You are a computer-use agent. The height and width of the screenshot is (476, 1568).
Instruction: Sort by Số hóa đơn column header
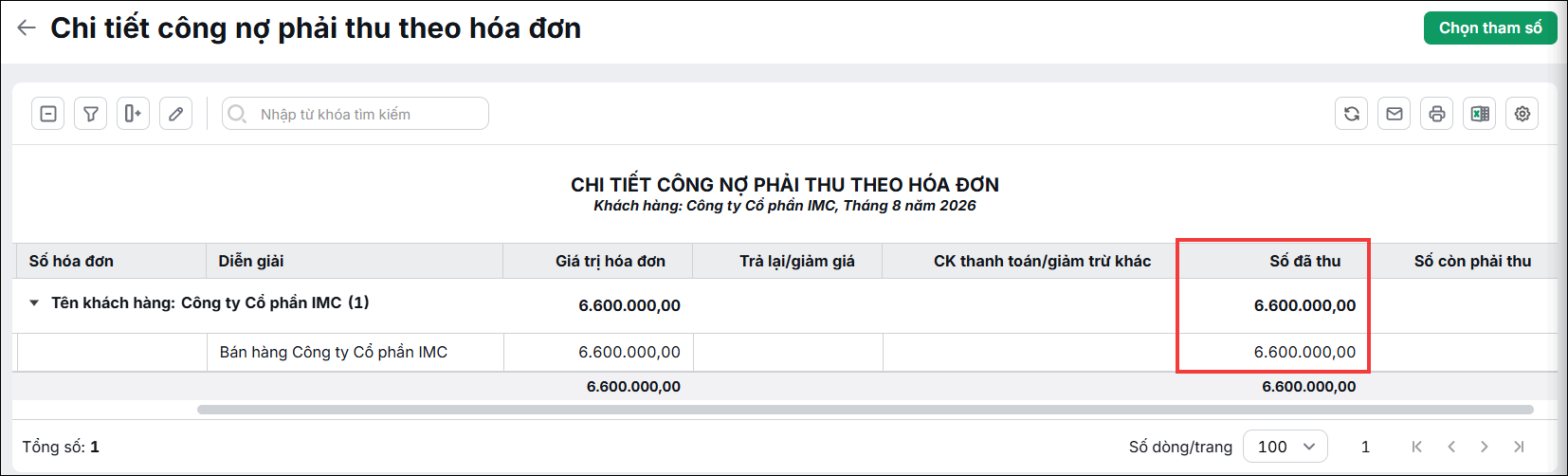tap(71, 261)
